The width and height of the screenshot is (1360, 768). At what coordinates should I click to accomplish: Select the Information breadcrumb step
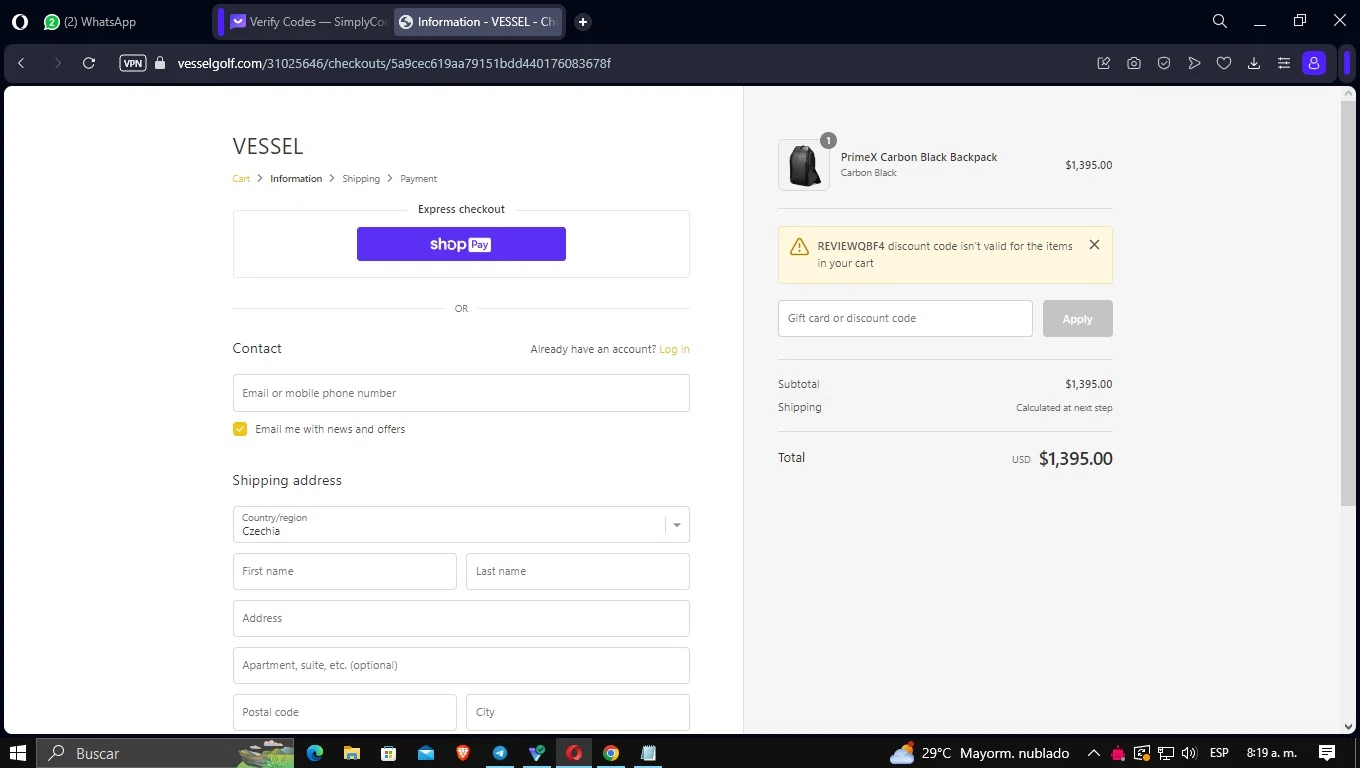tap(296, 179)
